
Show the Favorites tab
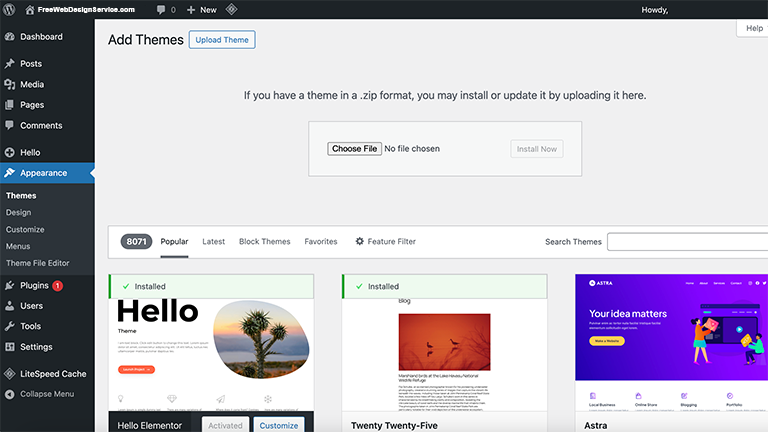coord(321,241)
